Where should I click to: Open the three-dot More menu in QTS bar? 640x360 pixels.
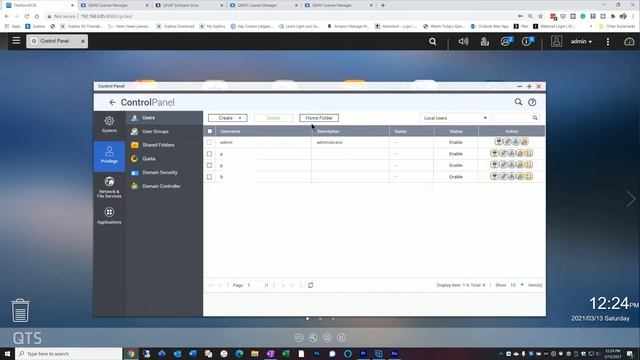608,41
